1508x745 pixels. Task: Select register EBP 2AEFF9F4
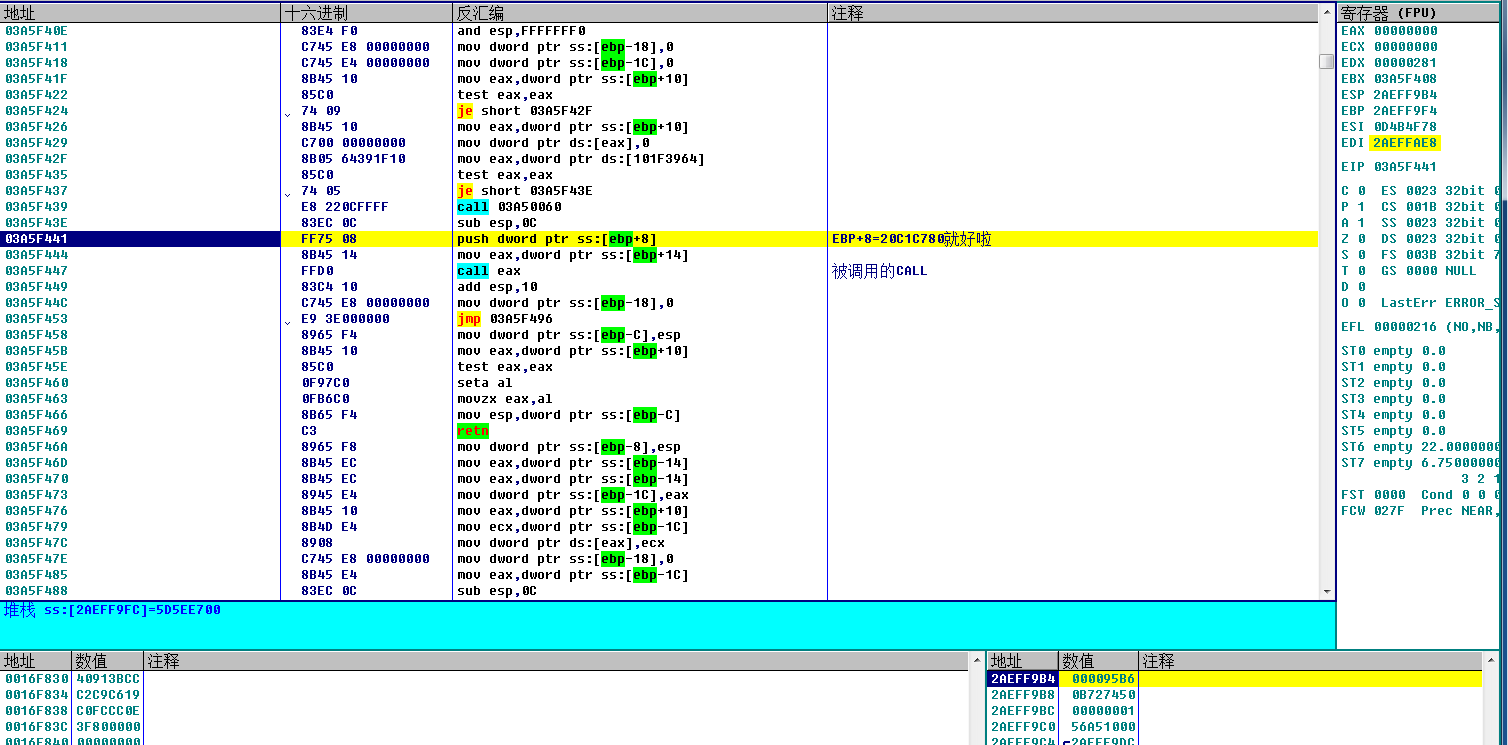(1389, 111)
